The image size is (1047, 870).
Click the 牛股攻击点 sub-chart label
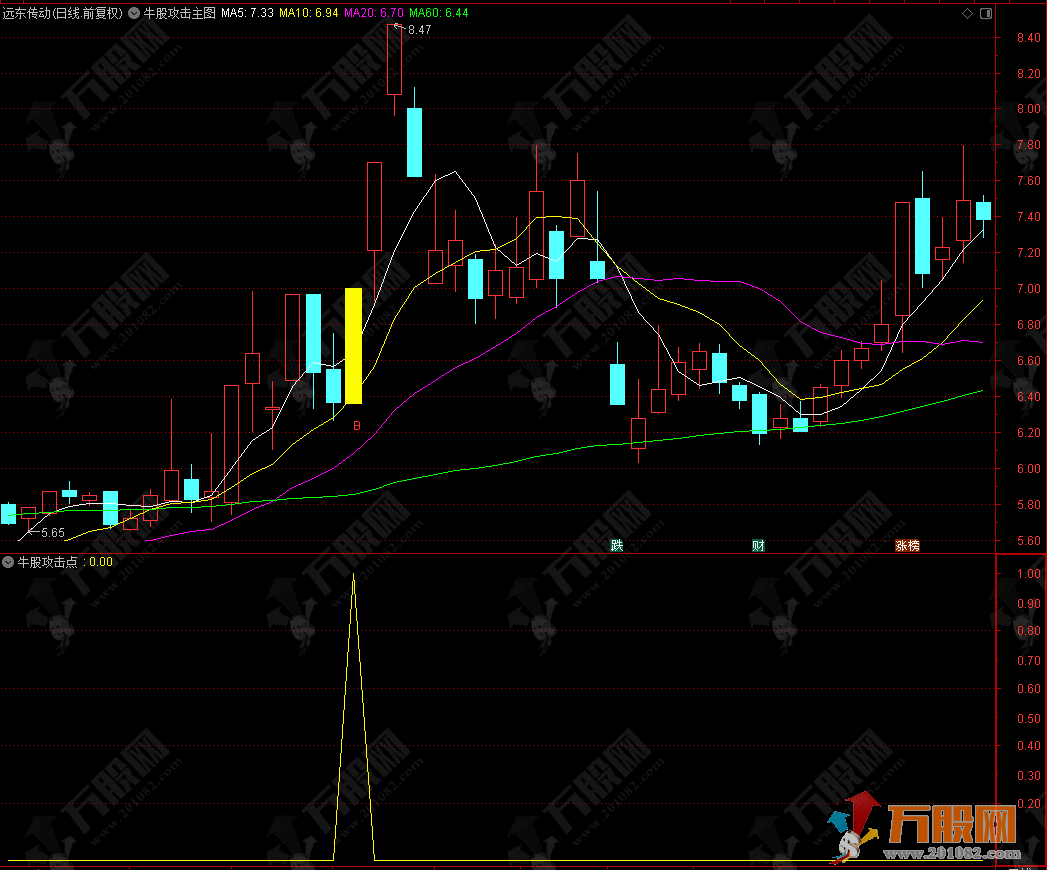pos(47,562)
